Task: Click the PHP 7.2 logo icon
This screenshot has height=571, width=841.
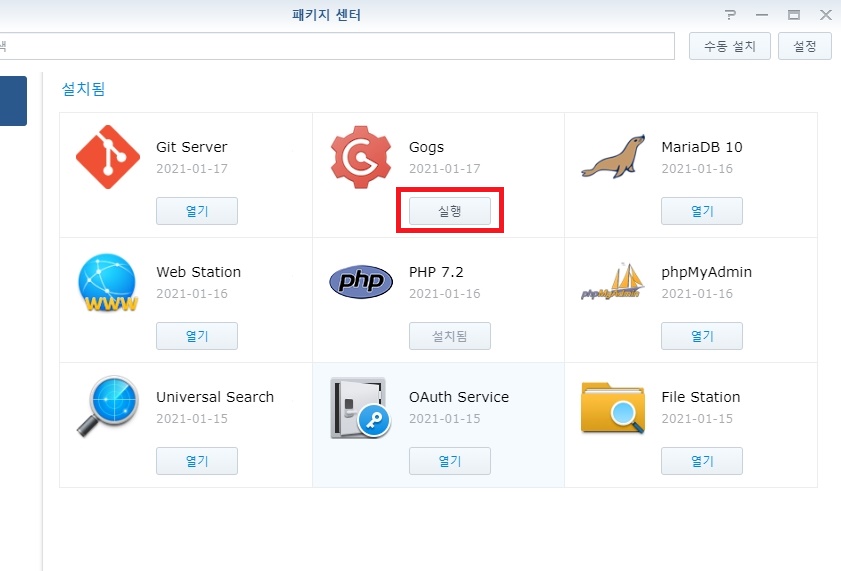Action: [361, 281]
